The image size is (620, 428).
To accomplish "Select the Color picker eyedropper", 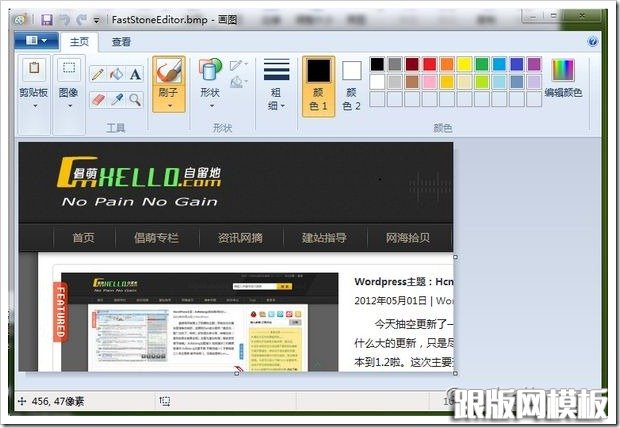I will (x=116, y=98).
